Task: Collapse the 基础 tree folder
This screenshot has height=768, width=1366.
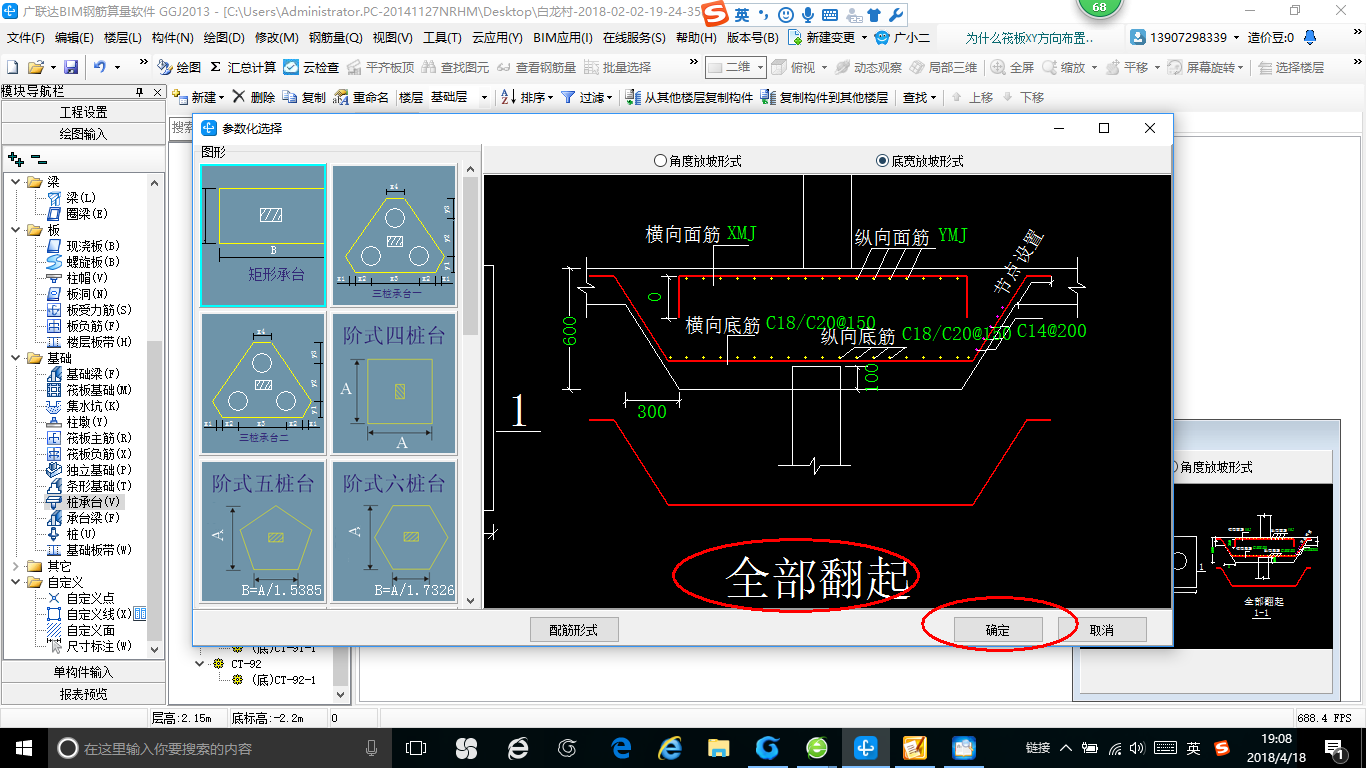Action: point(16,358)
